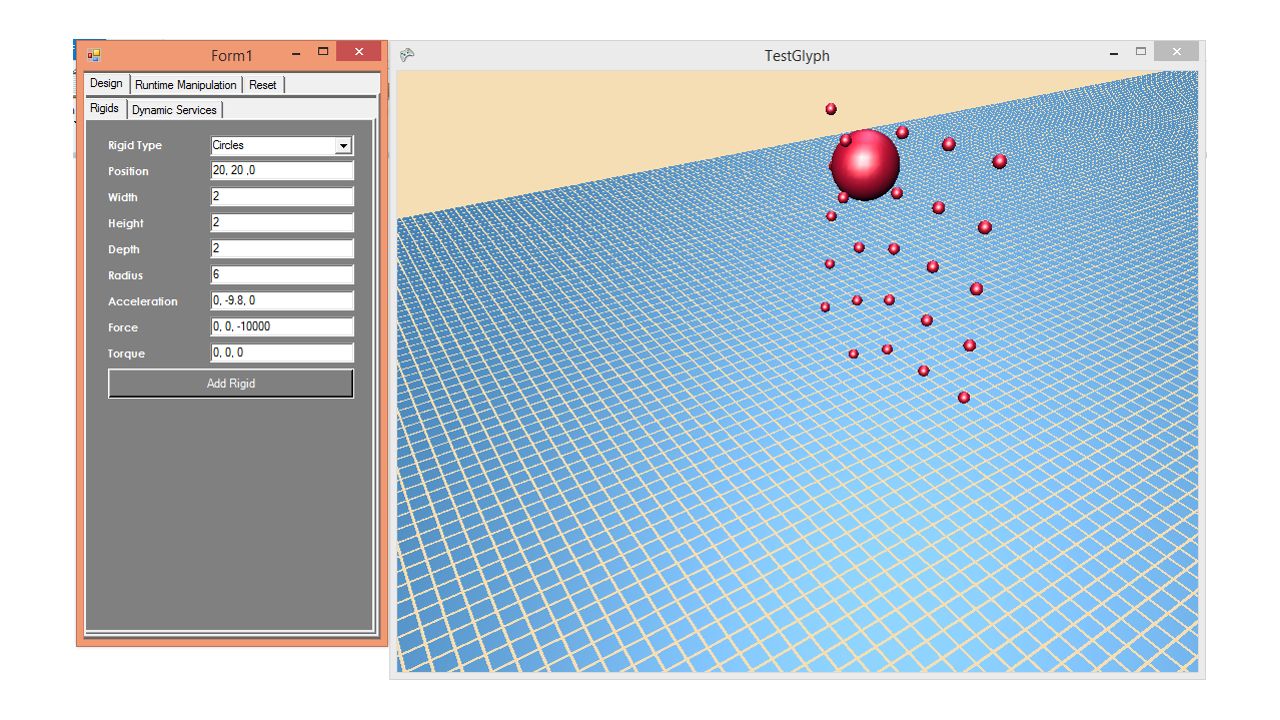The height and width of the screenshot is (720, 1280).
Task: Click the Torque value field
Action: click(281, 352)
